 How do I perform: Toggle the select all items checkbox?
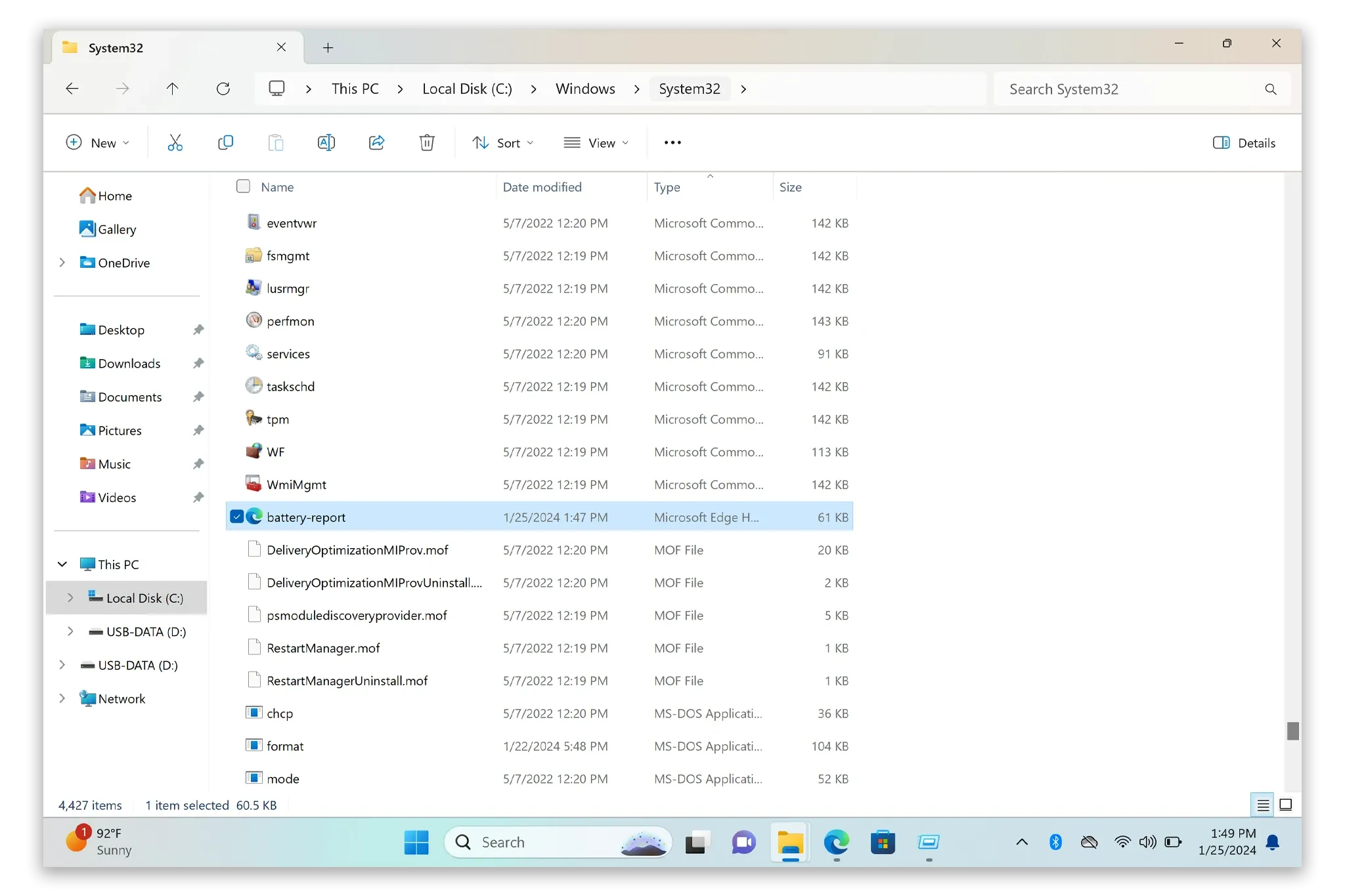pos(243,186)
